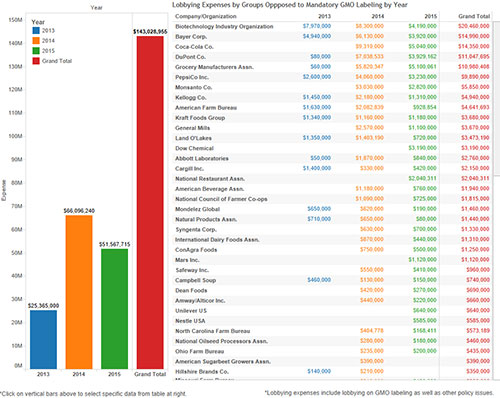Select the Ohio Farm Bureau row label

[200, 352]
